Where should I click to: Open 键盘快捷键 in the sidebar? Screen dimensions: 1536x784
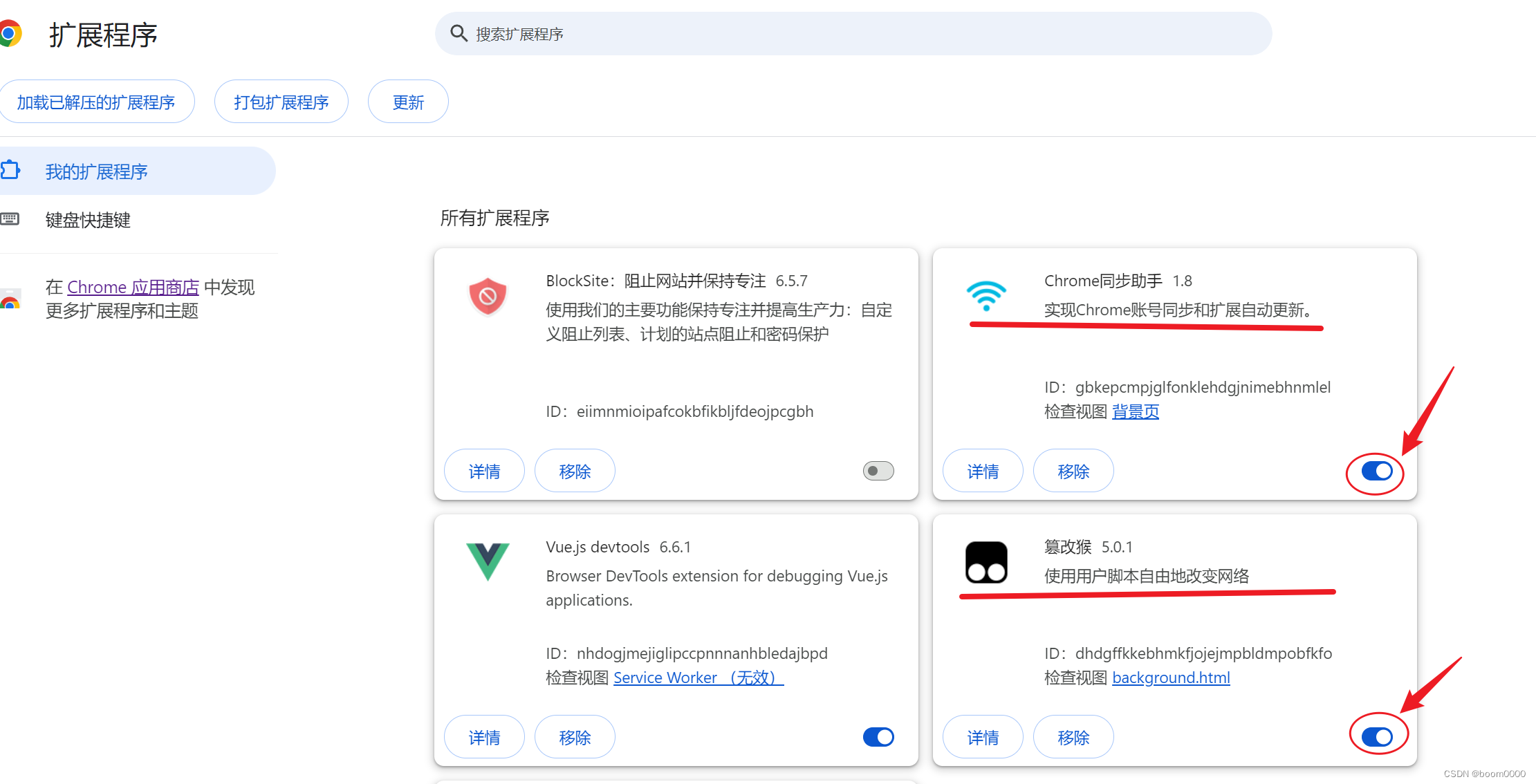click(x=138, y=220)
